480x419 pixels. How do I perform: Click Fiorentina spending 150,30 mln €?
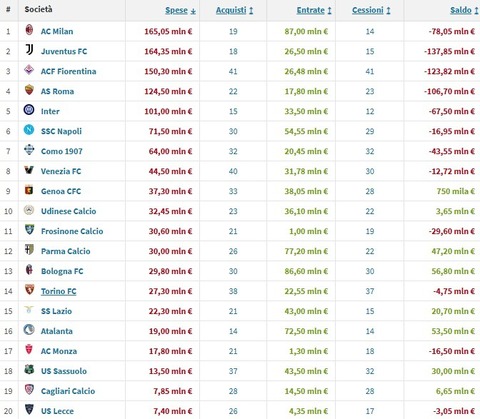coord(168,71)
